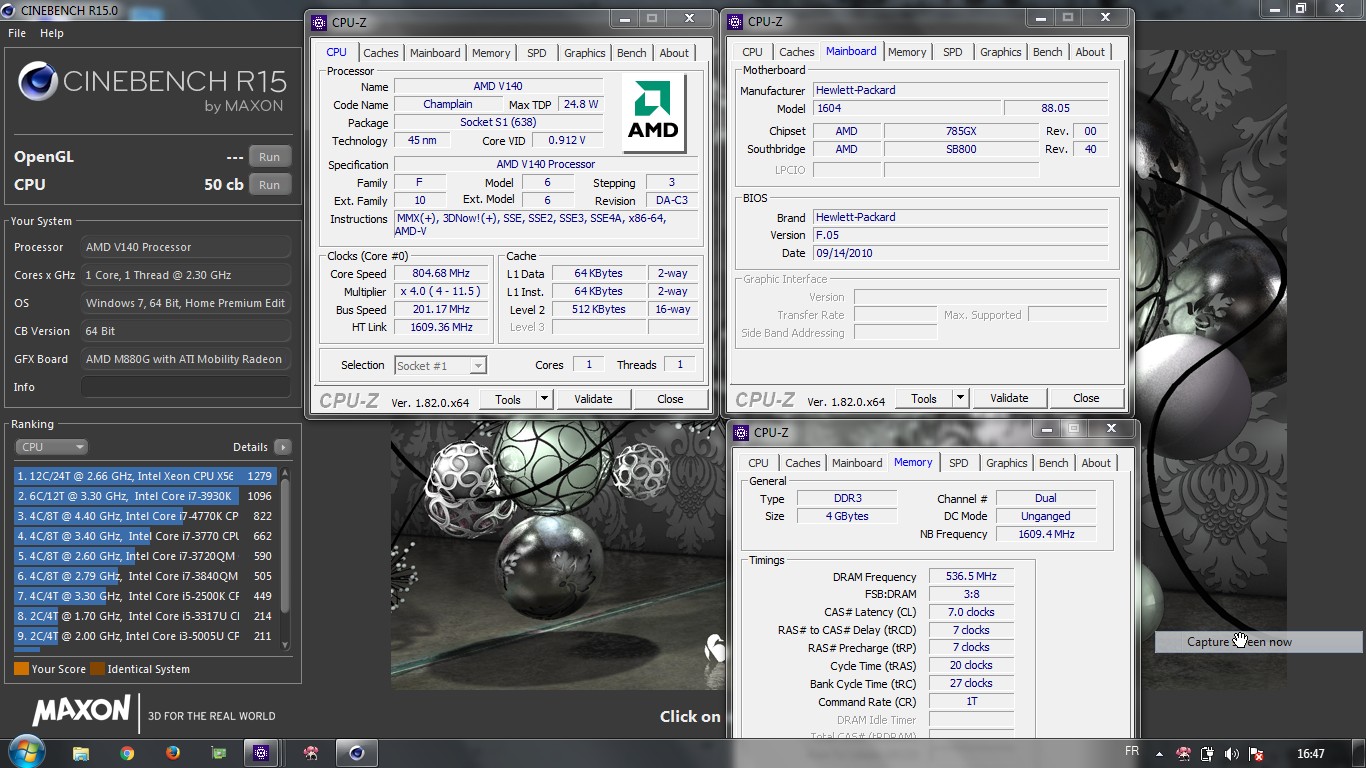Screen dimensions: 1366x768
Task: Click Core Speed value 804.68 MHz
Action: [x=441, y=274]
